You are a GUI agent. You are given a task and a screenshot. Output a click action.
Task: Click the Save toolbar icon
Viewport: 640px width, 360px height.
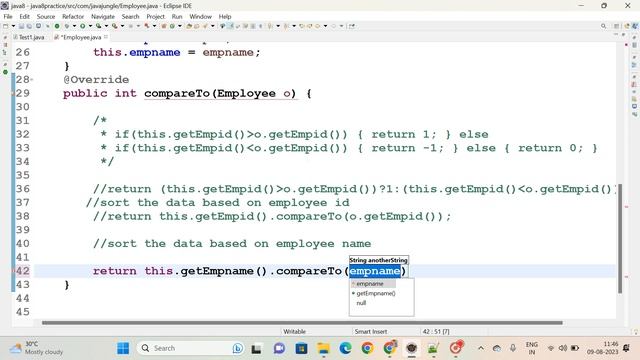pos(21,26)
